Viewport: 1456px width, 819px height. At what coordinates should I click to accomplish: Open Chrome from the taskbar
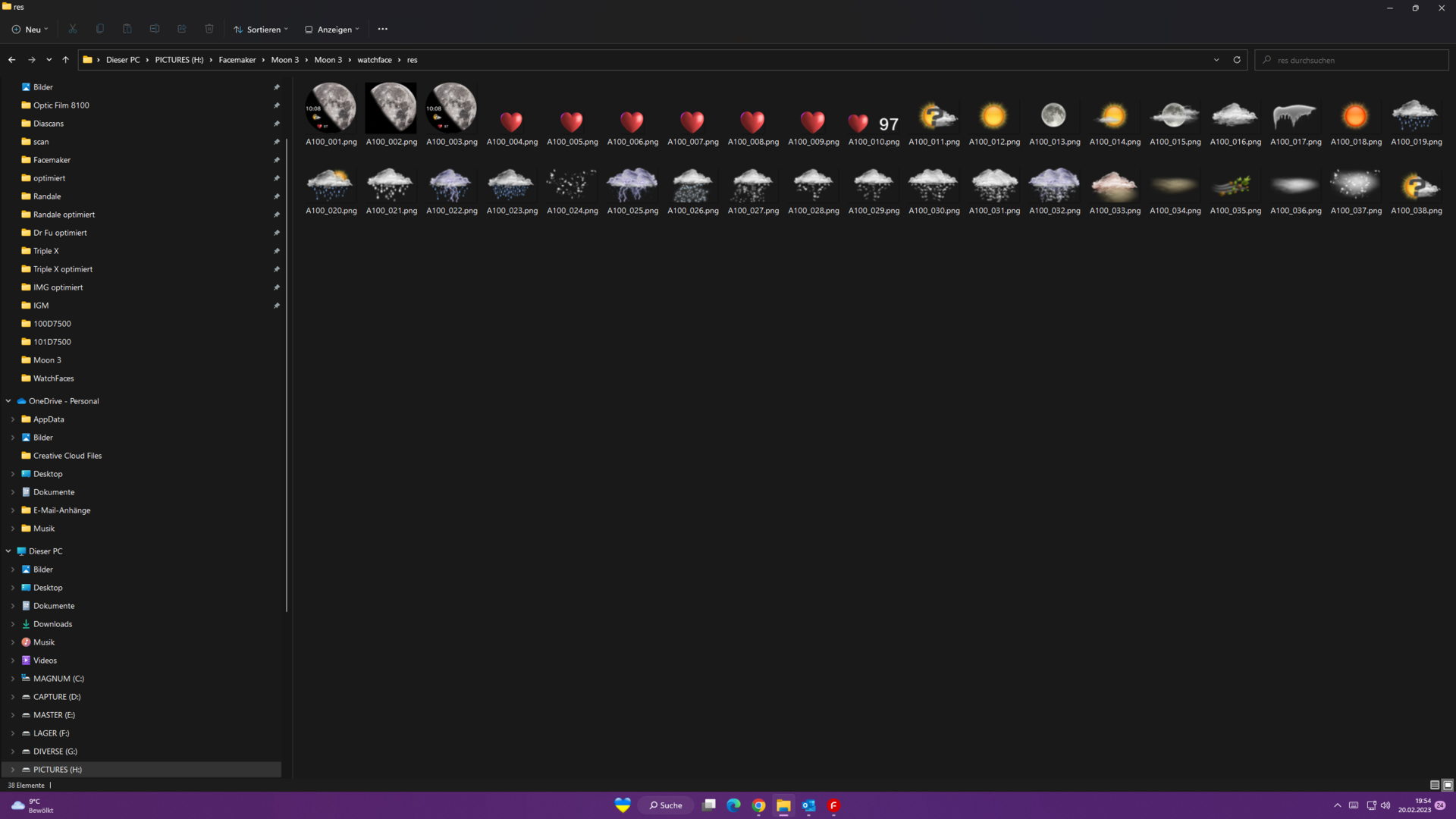pyautogui.click(x=758, y=805)
